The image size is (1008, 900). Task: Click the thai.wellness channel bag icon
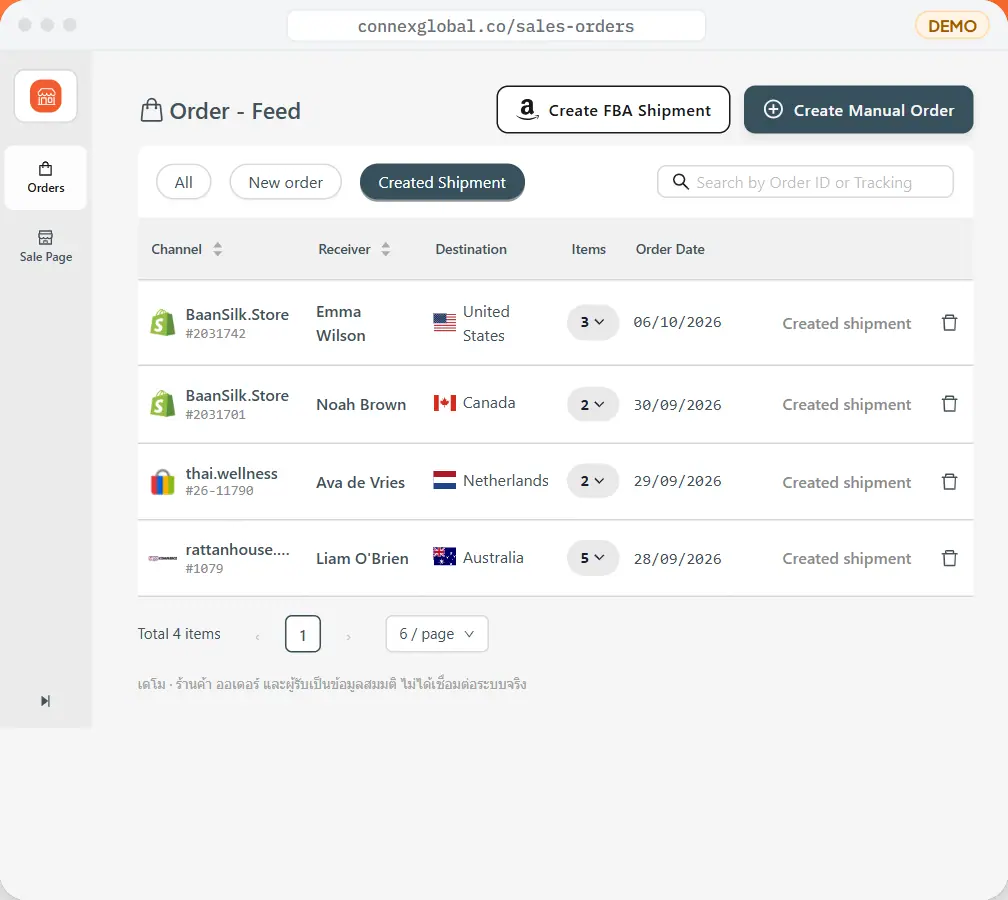point(163,482)
